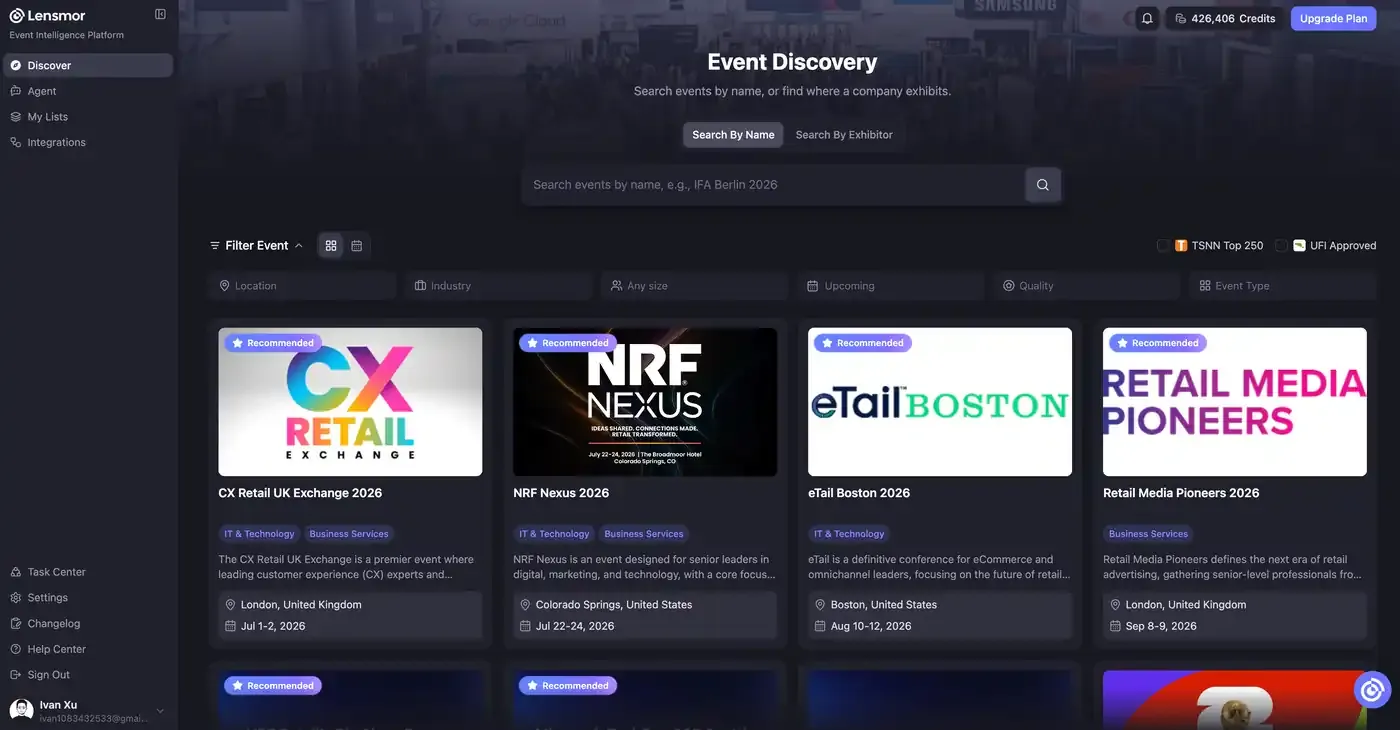Open the Quality filter dropdown

[1087, 286]
